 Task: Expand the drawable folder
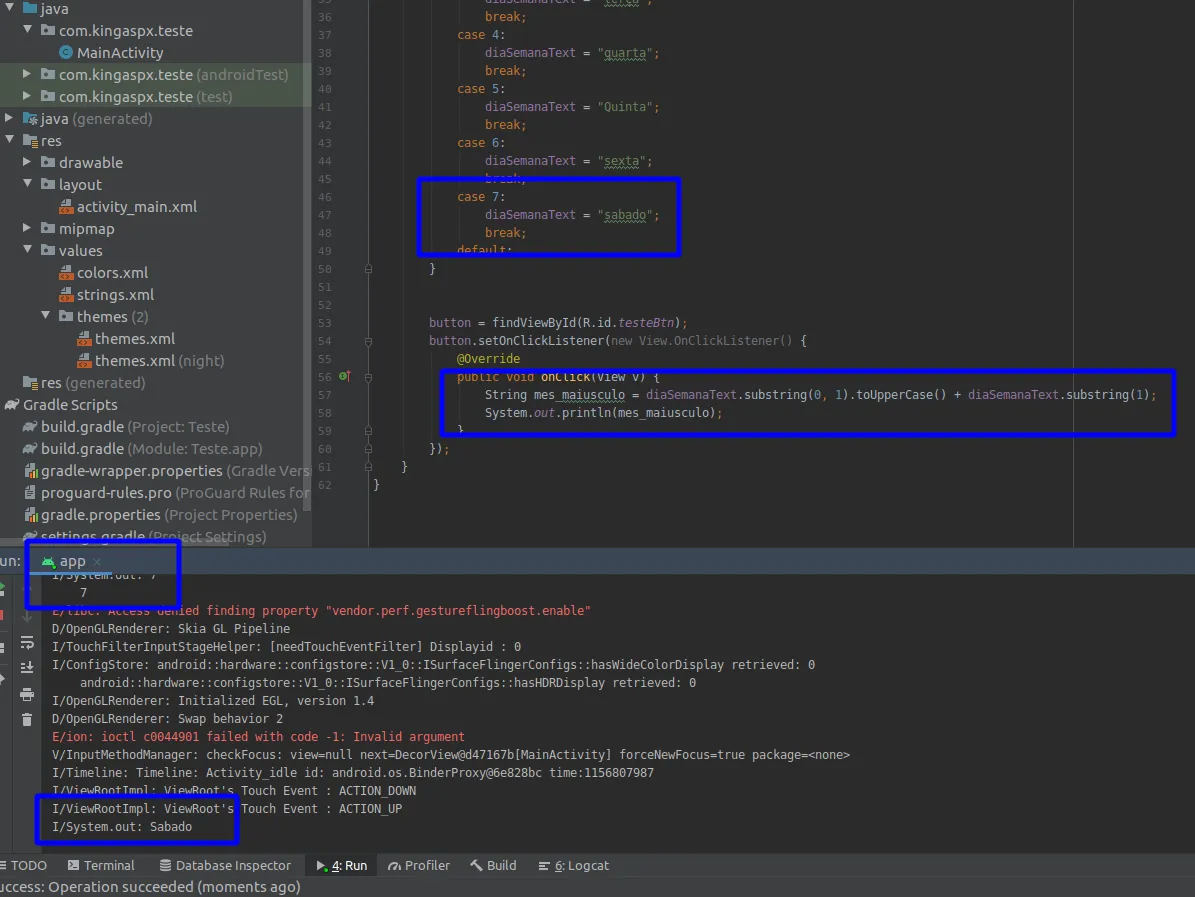(x=28, y=163)
